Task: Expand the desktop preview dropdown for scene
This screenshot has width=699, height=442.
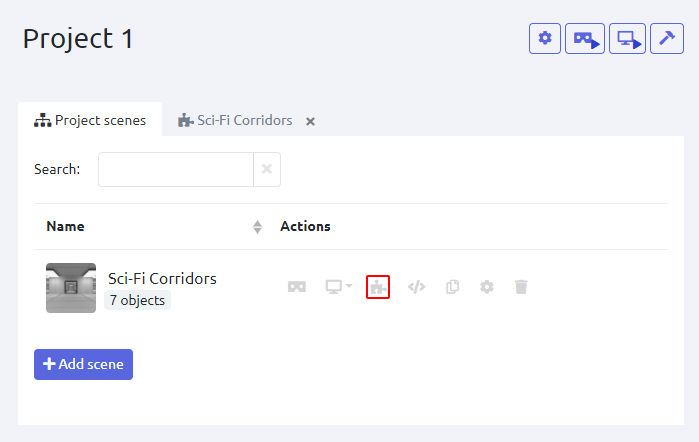Action: click(339, 287)
